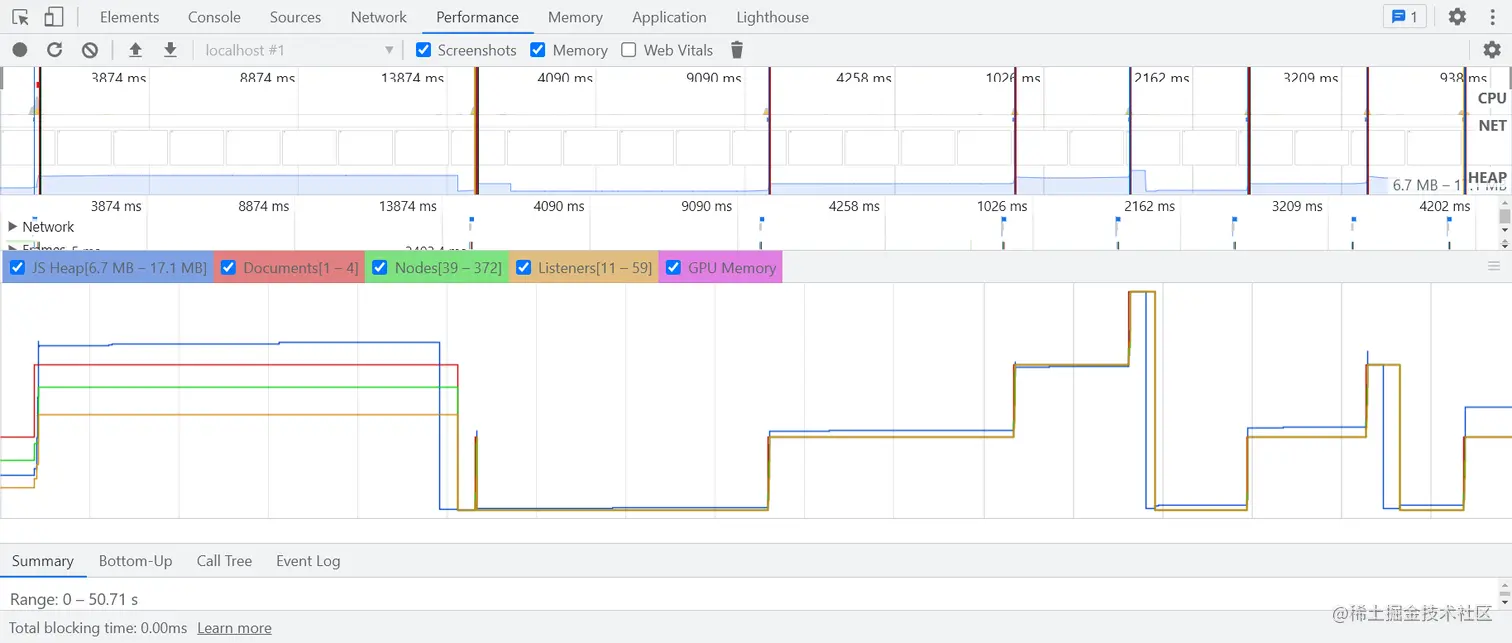Screen dimensions: 1512x643
Task: Enable the Web Vitals checkbox
Action: pyautogui.click(x=629, y=50)
